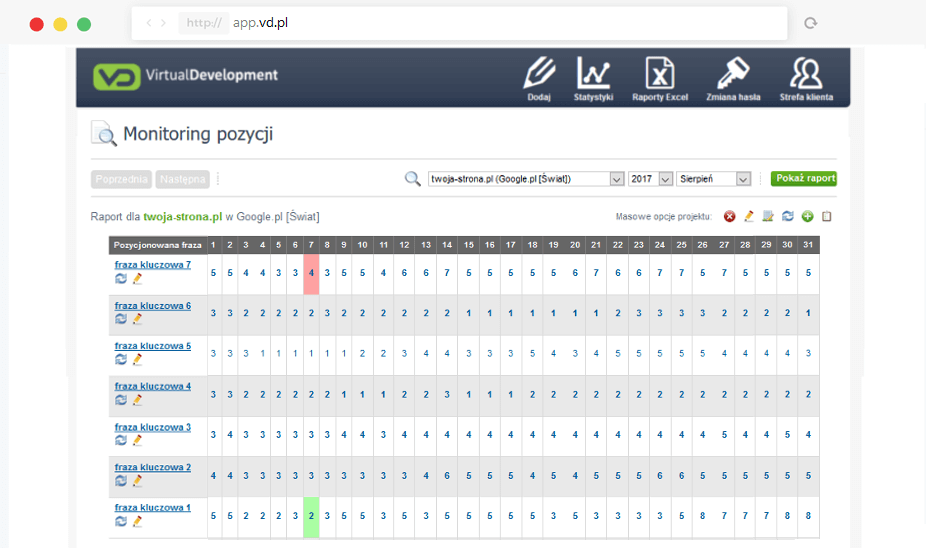Image resolution: width=926 pixels, height=548 pixels.
Task: Refresh fraza kluczowa 4 row
Action: (x=120, y=400)
